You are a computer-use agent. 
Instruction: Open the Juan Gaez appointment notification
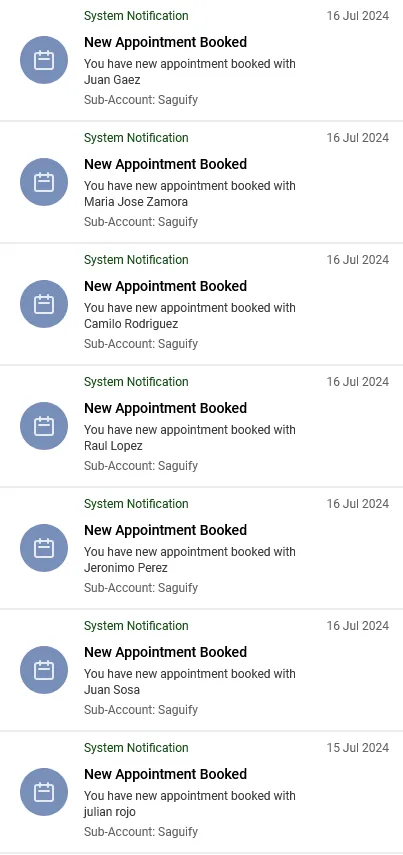[x=201, y=60]
